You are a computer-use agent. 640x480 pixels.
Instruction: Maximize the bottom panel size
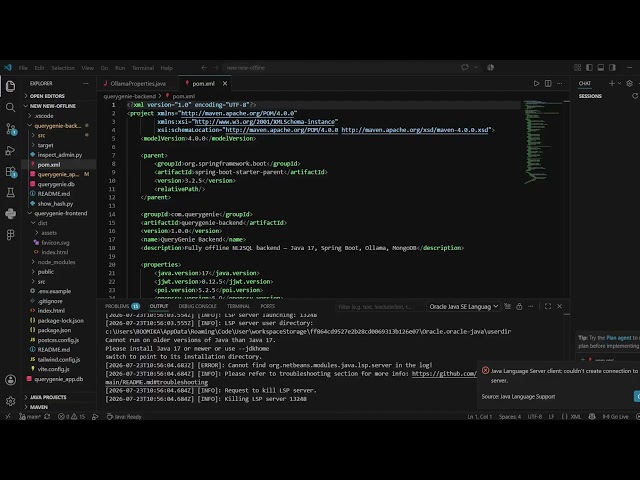click(548, 307)
